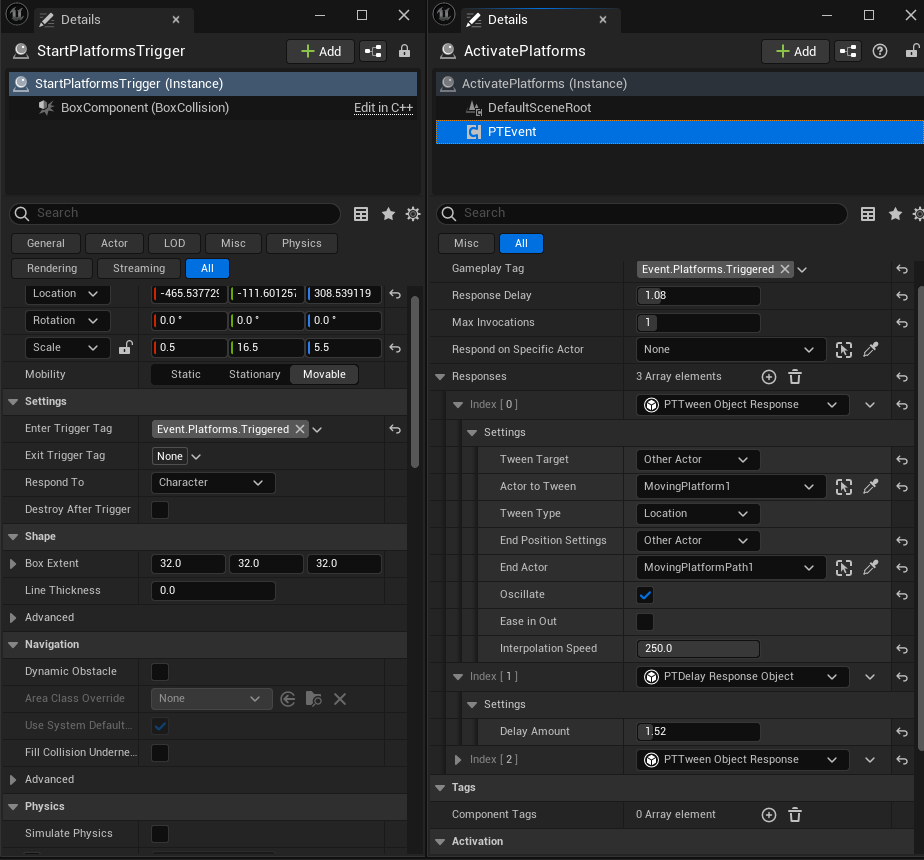Add a new element to the Responses array
Screen dimensions: 924x860
pyautogui.click(x=768, y=377)
